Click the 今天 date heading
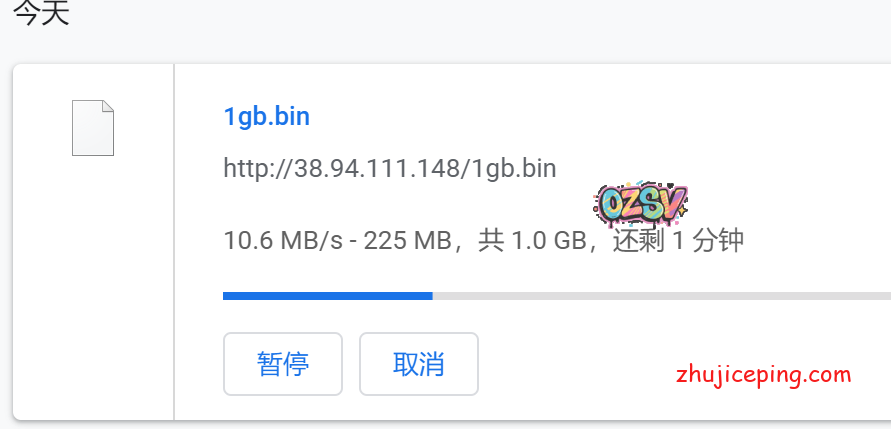891x429 pixels. coord(41,13)
